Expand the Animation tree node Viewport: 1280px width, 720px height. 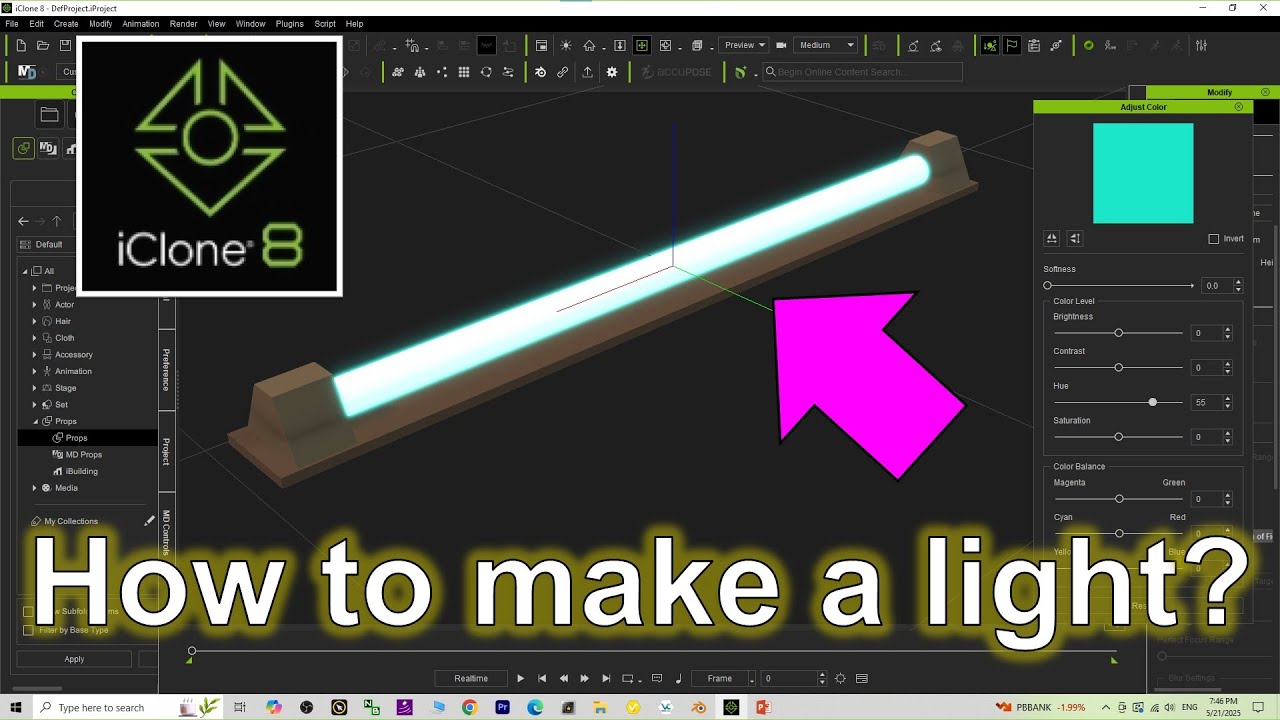pyautogui.click(x=35, y=371)
